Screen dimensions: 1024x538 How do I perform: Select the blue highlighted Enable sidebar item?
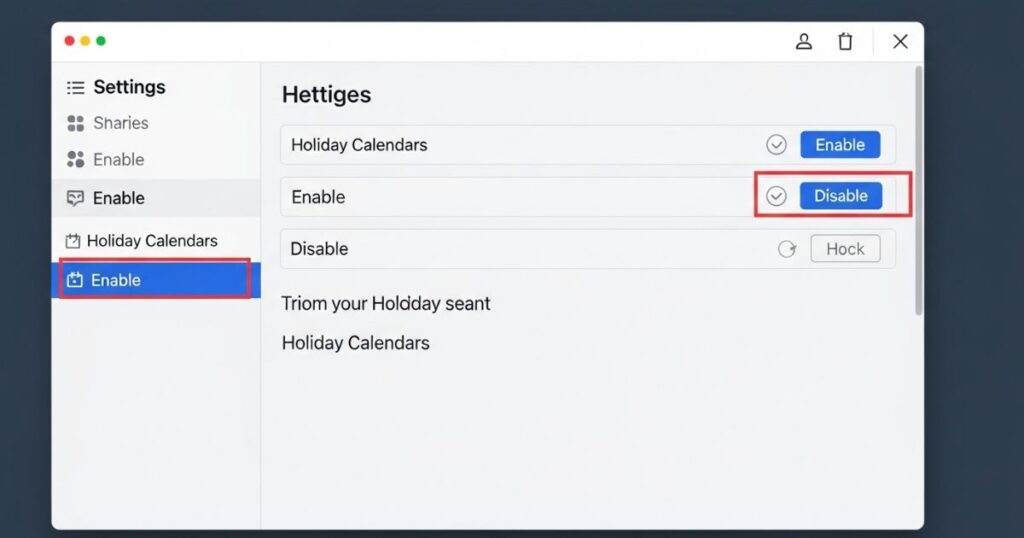pyautogui.click(x=116, y=281)
